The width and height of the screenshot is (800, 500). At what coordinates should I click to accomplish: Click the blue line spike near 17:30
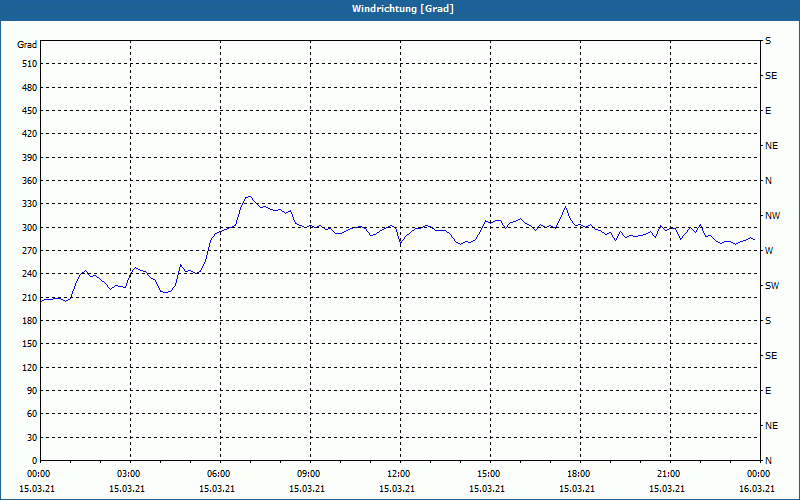(x=565, y=207)
